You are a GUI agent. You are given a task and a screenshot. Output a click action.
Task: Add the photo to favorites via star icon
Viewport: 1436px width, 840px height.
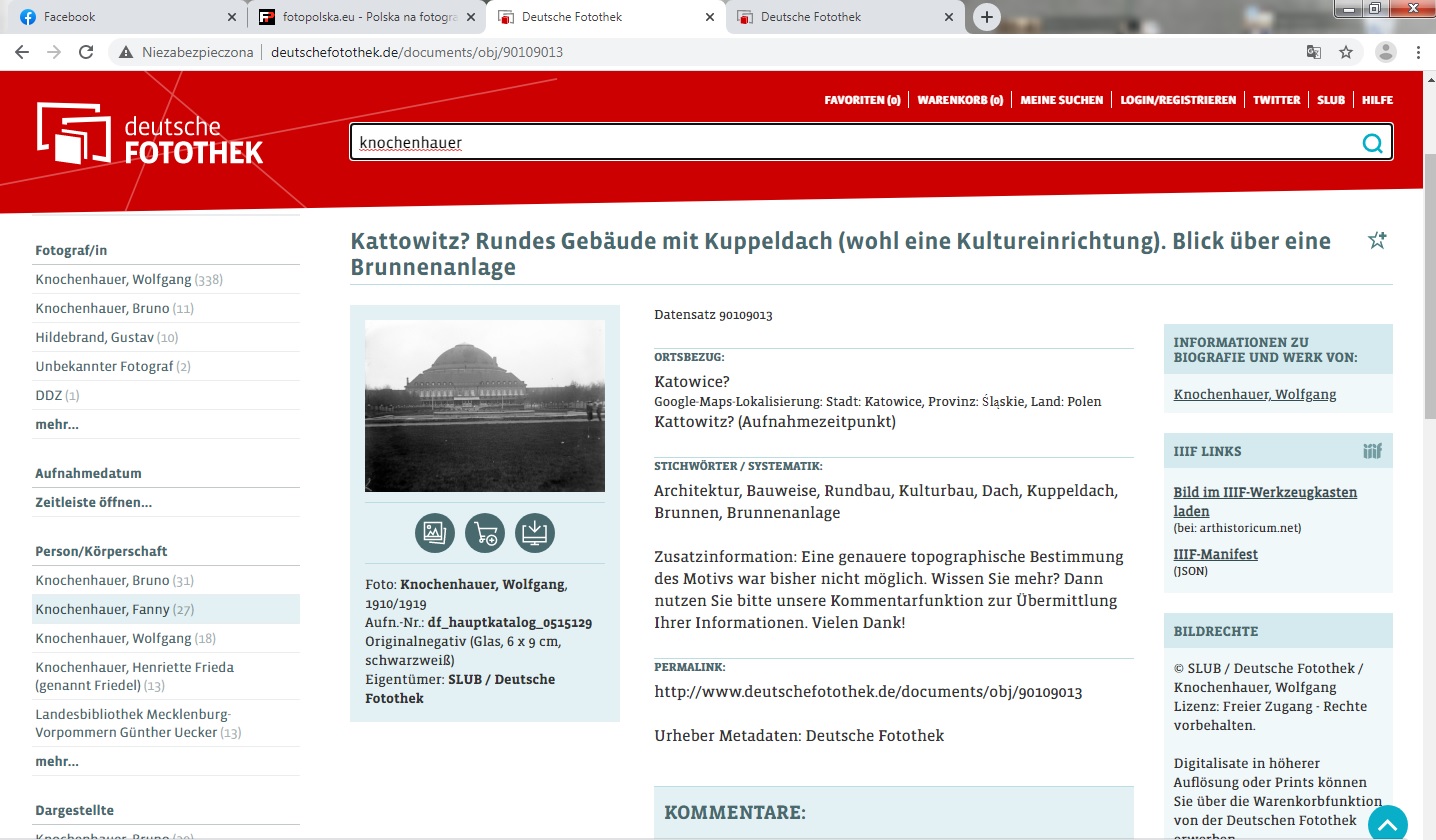[x=1377, y=240]
